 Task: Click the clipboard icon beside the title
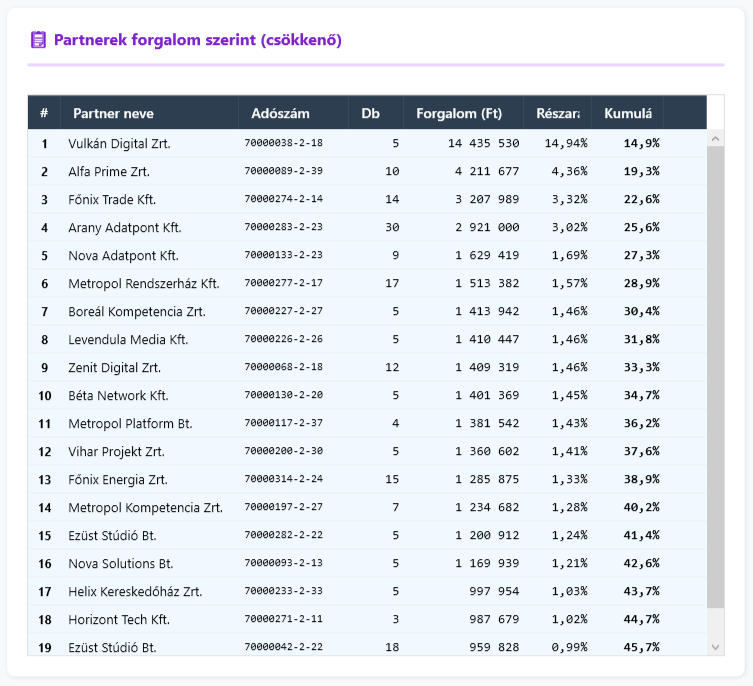click(39, 40)
